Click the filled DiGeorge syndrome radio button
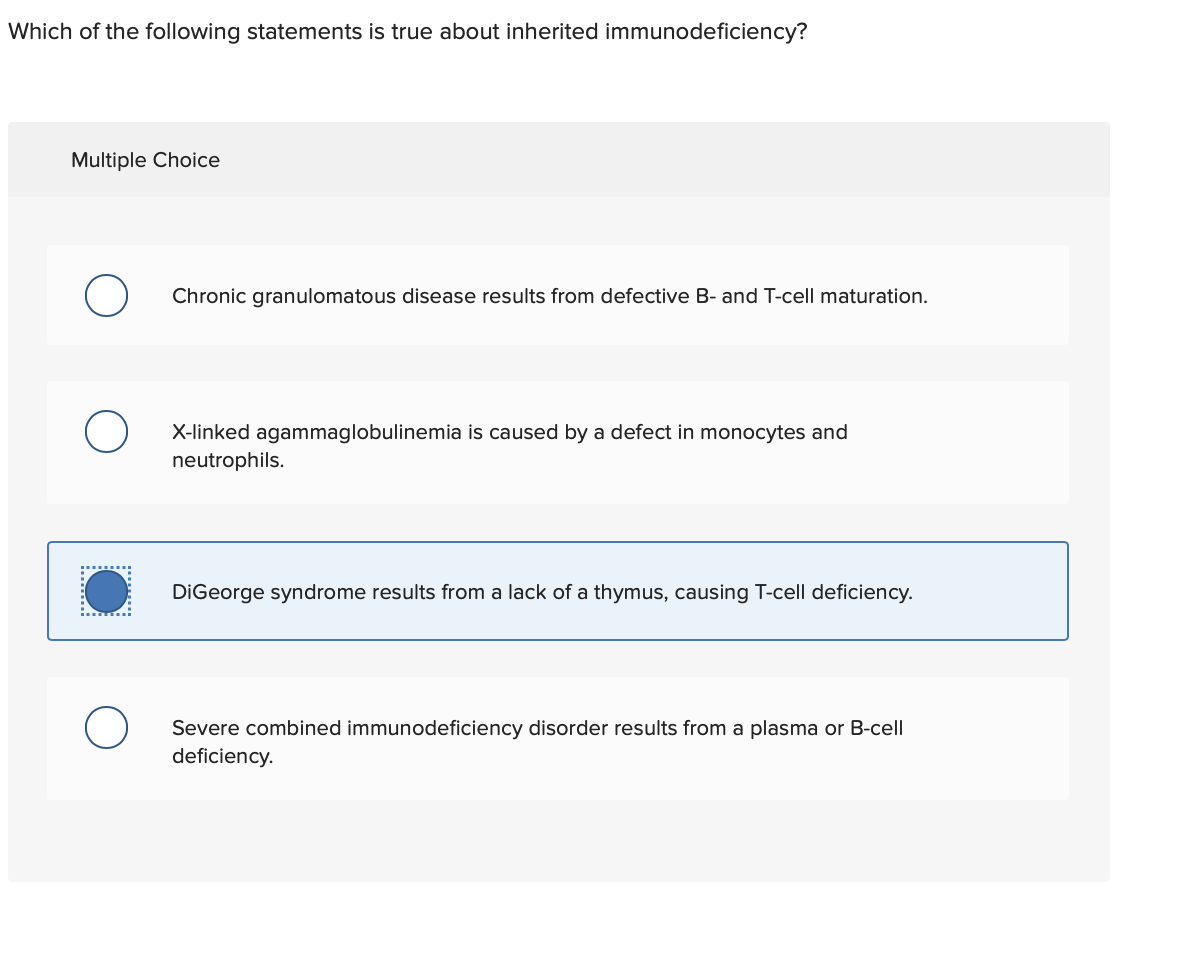Viewport: 1198px width, 974px height. tap(106, 592)
